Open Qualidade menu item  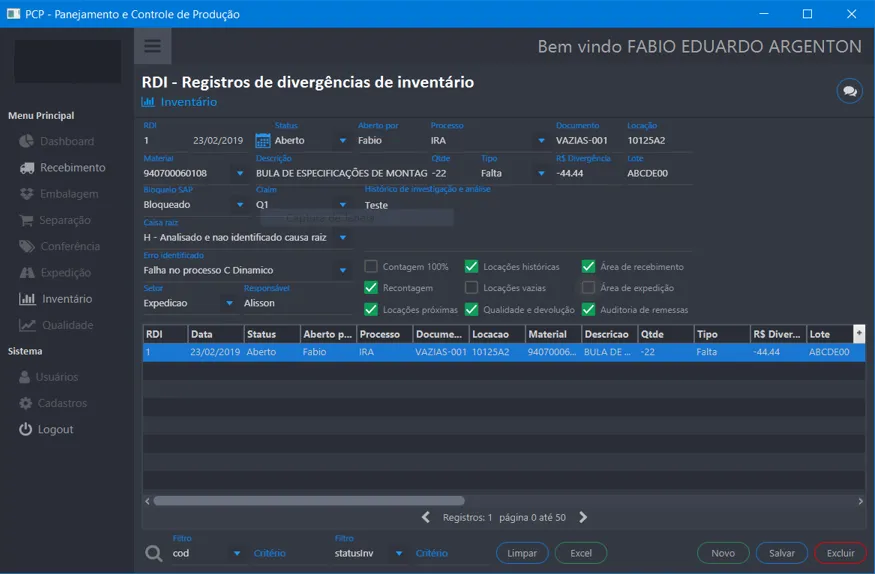(68, 325)
